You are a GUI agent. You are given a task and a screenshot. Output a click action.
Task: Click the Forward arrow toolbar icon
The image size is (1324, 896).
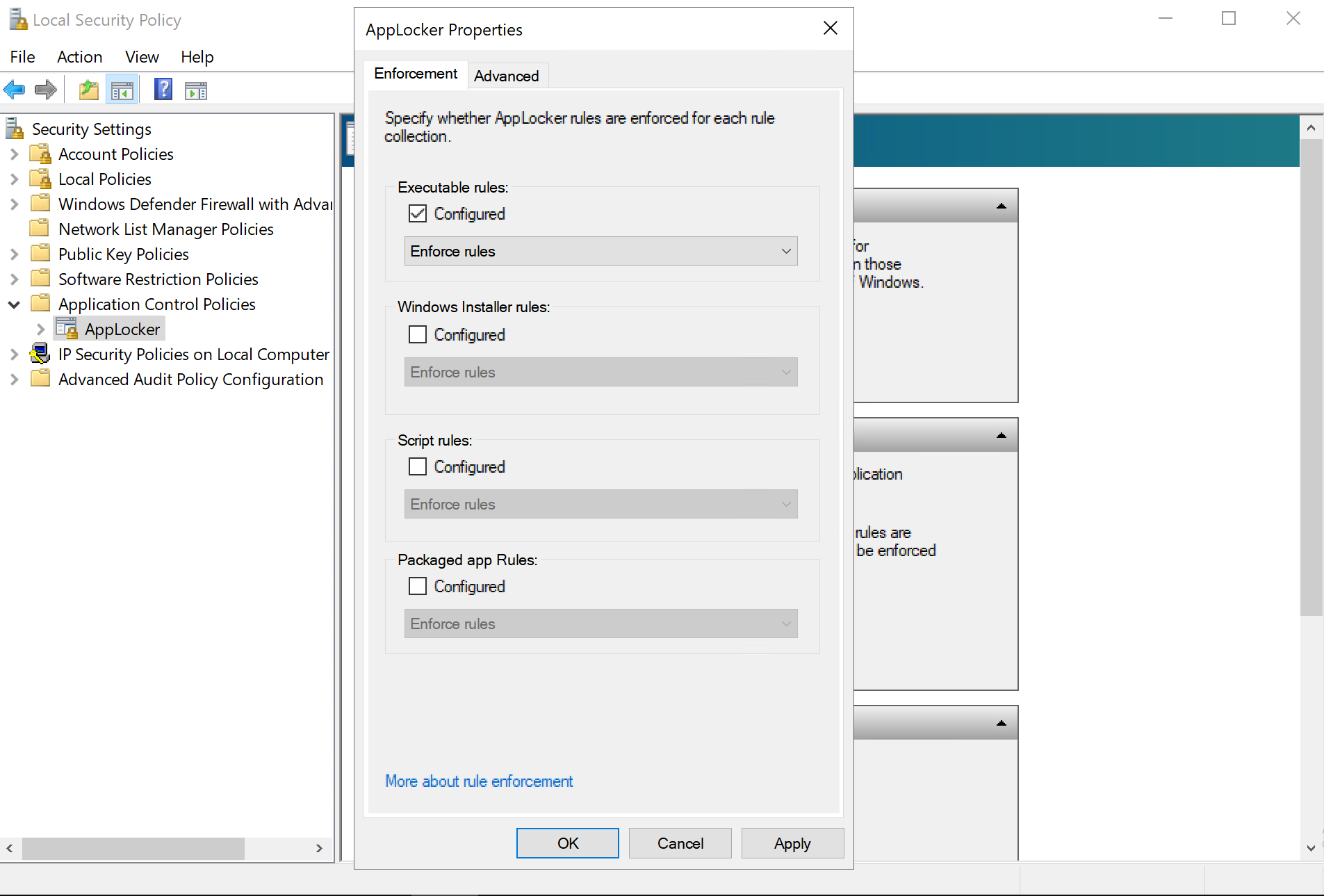46,90
